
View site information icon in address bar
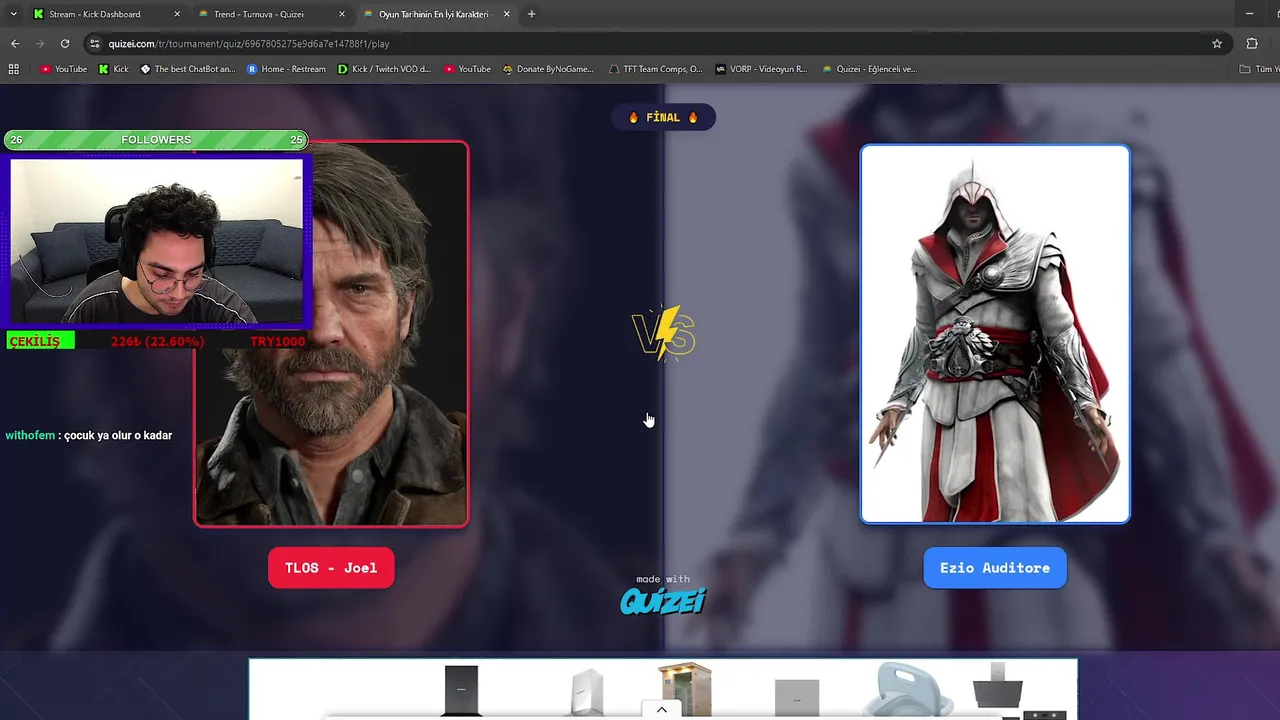click(x=95, y=44)
